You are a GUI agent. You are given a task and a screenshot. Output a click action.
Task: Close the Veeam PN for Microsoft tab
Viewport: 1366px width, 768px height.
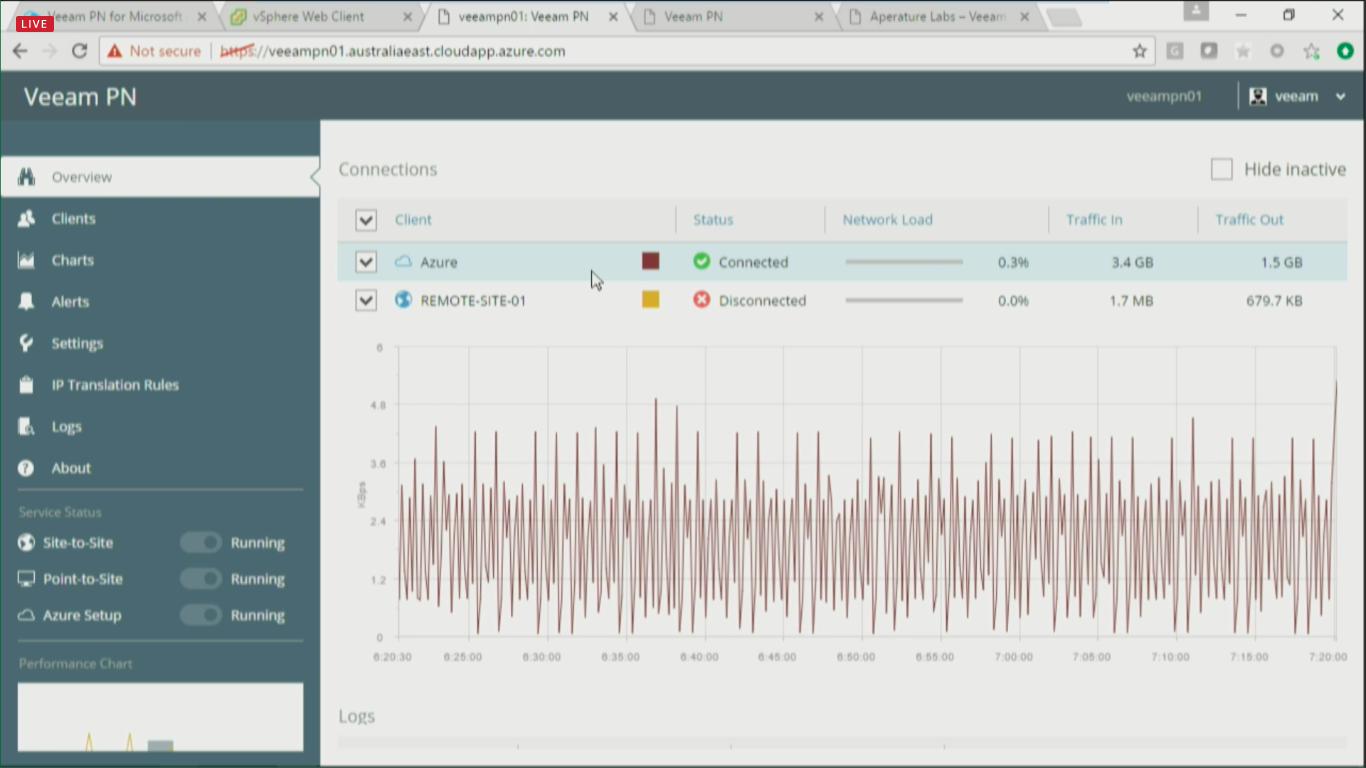tap(201, 17)
